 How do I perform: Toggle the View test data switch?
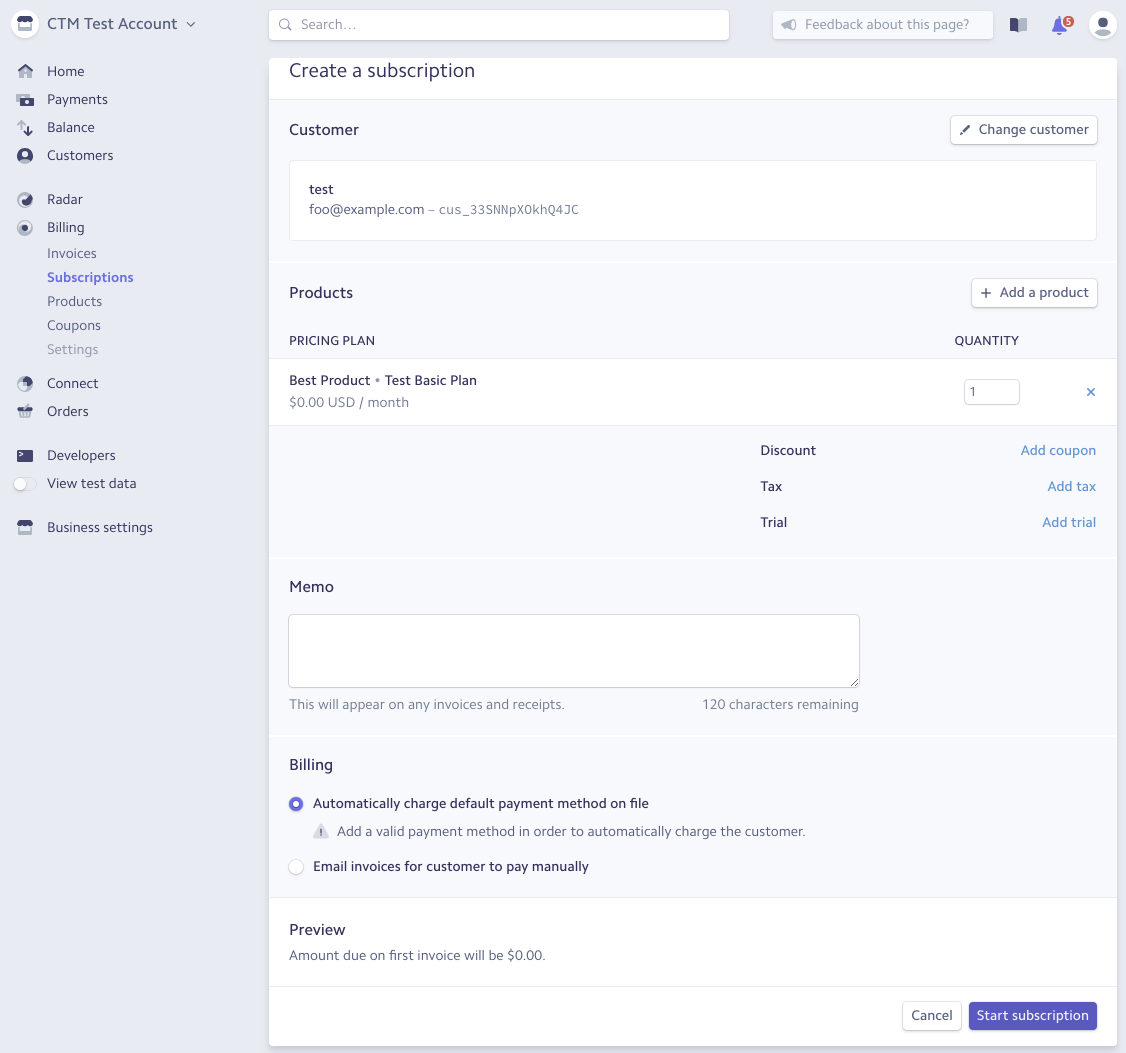pos(24,484)
